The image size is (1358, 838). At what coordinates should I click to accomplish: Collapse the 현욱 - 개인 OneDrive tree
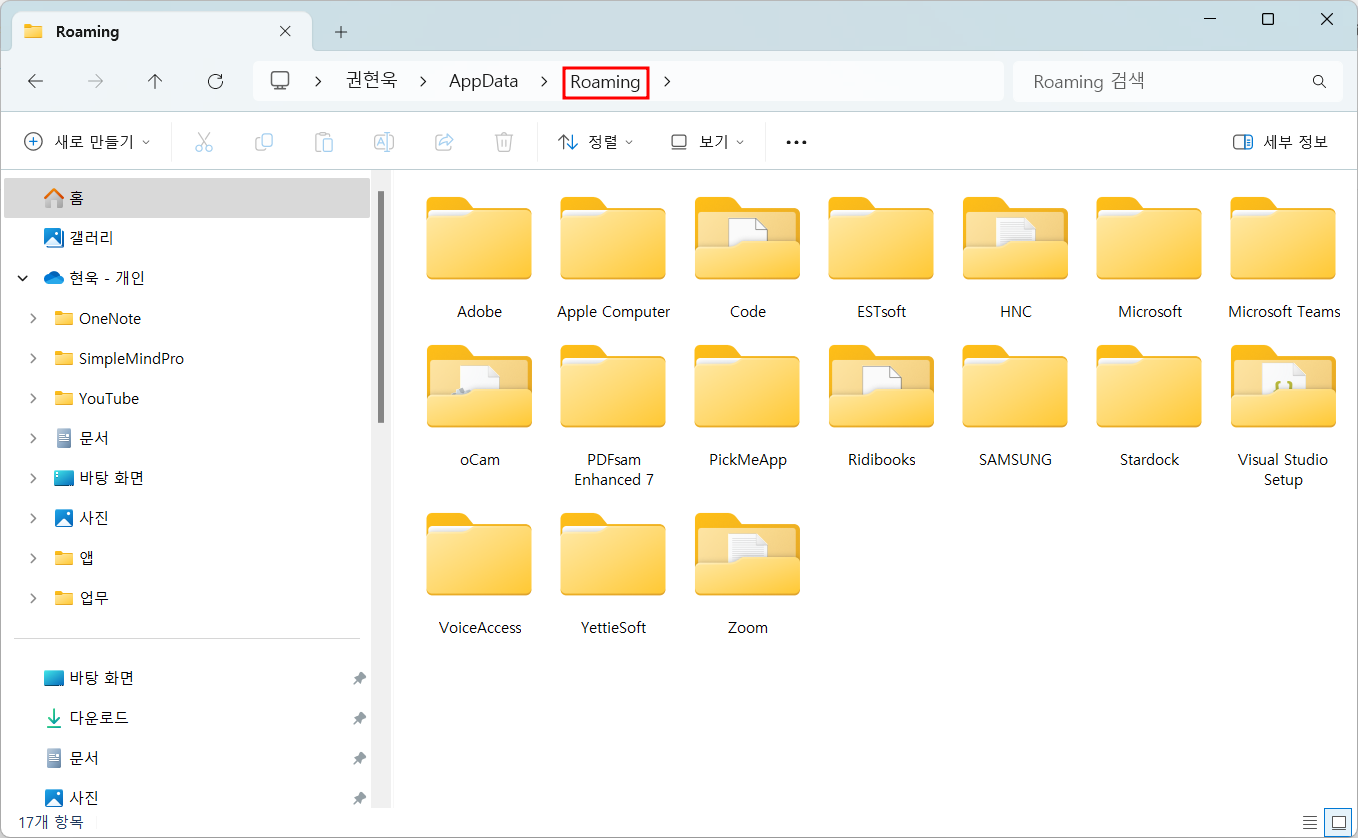(x=23, y=279)
